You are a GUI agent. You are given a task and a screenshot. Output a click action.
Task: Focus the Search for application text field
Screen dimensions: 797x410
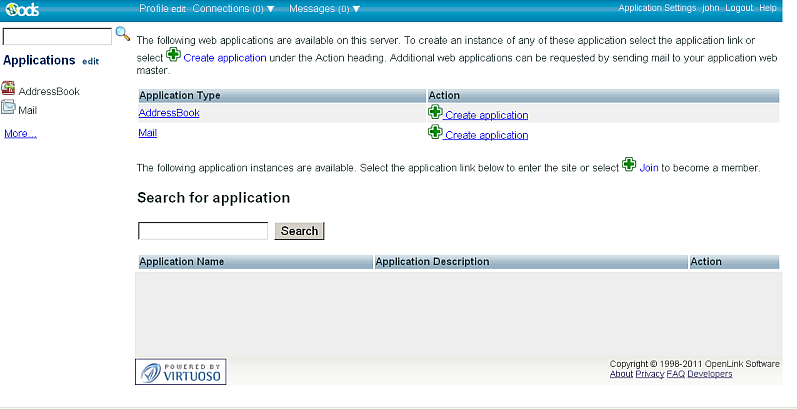[x=203, y=231]
